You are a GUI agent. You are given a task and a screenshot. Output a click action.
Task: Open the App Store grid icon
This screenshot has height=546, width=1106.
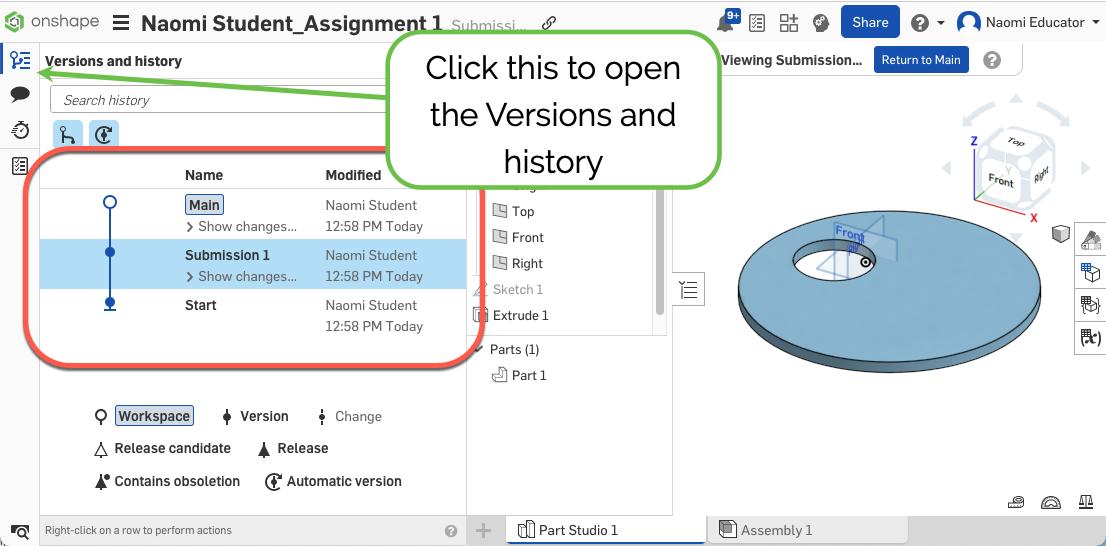(789, 23)
